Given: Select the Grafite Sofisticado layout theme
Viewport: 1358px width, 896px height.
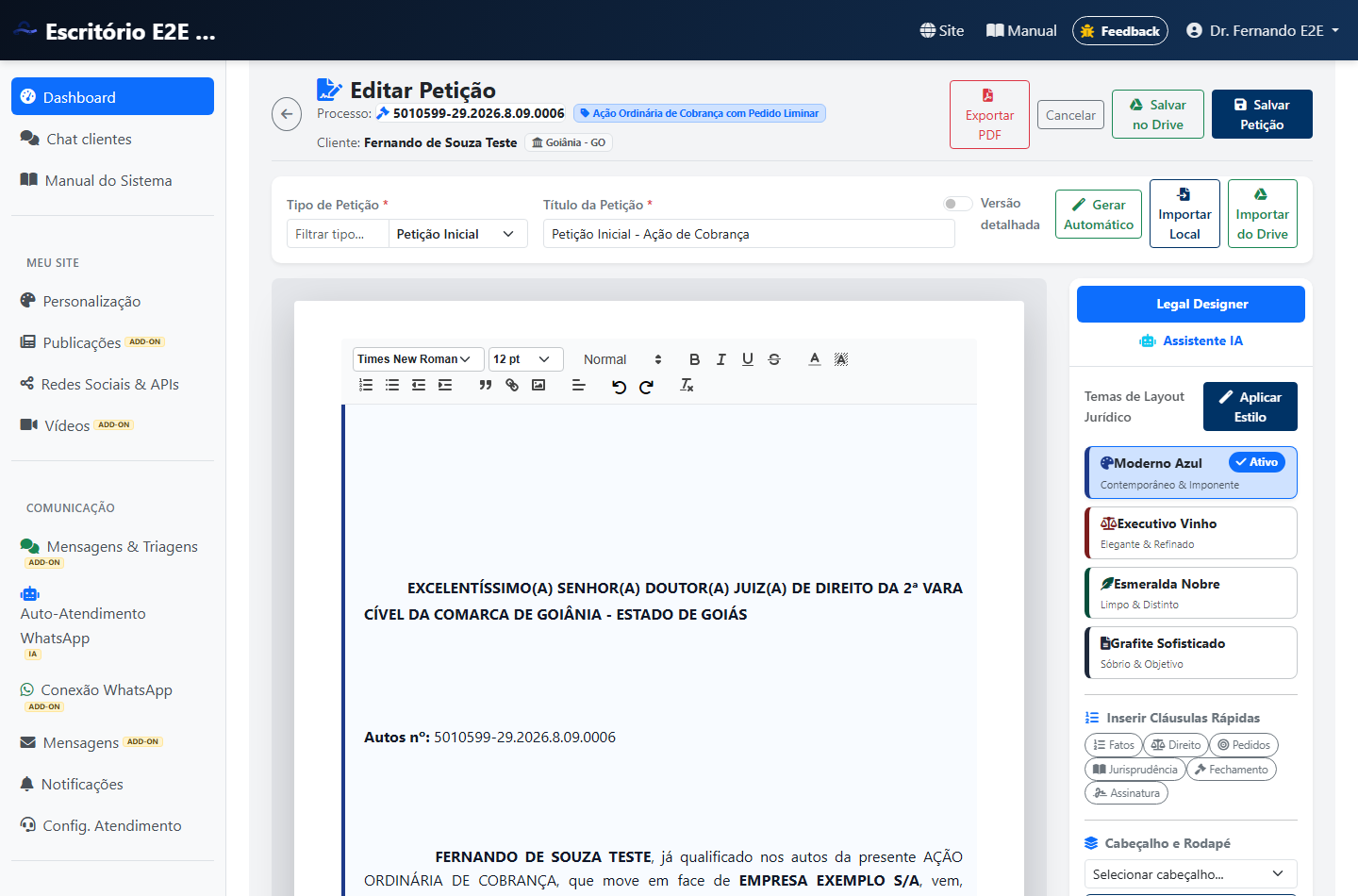Looking at the screenshot, I should pyautogui.click(x=1191, y=653).
